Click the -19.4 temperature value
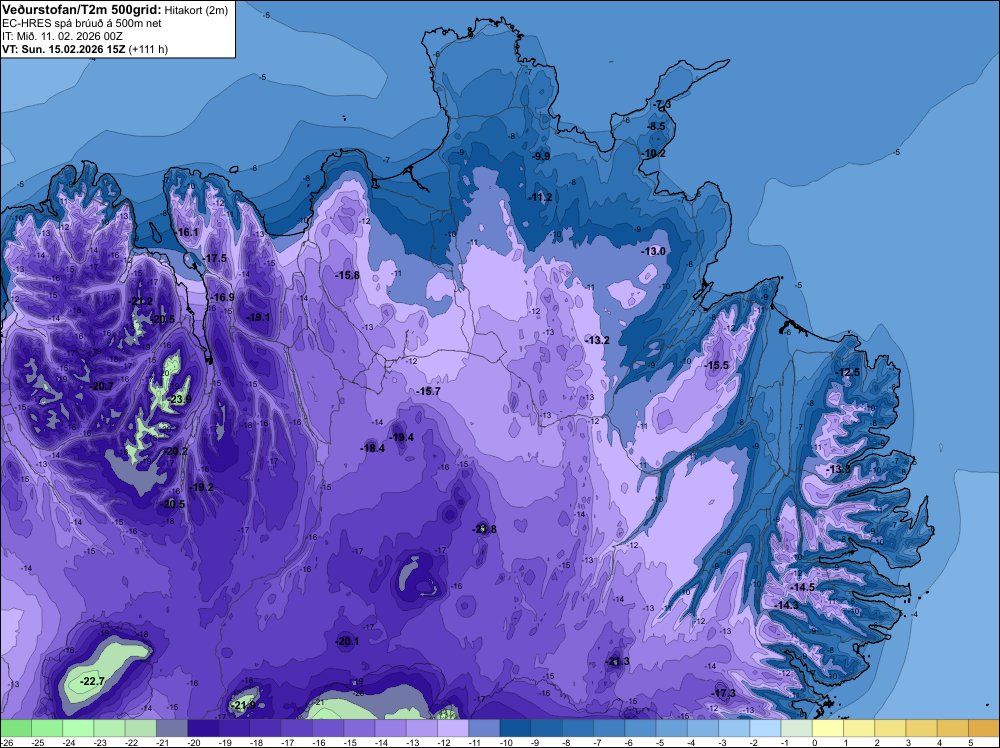 pyautogui.click(x=402, y=437)
